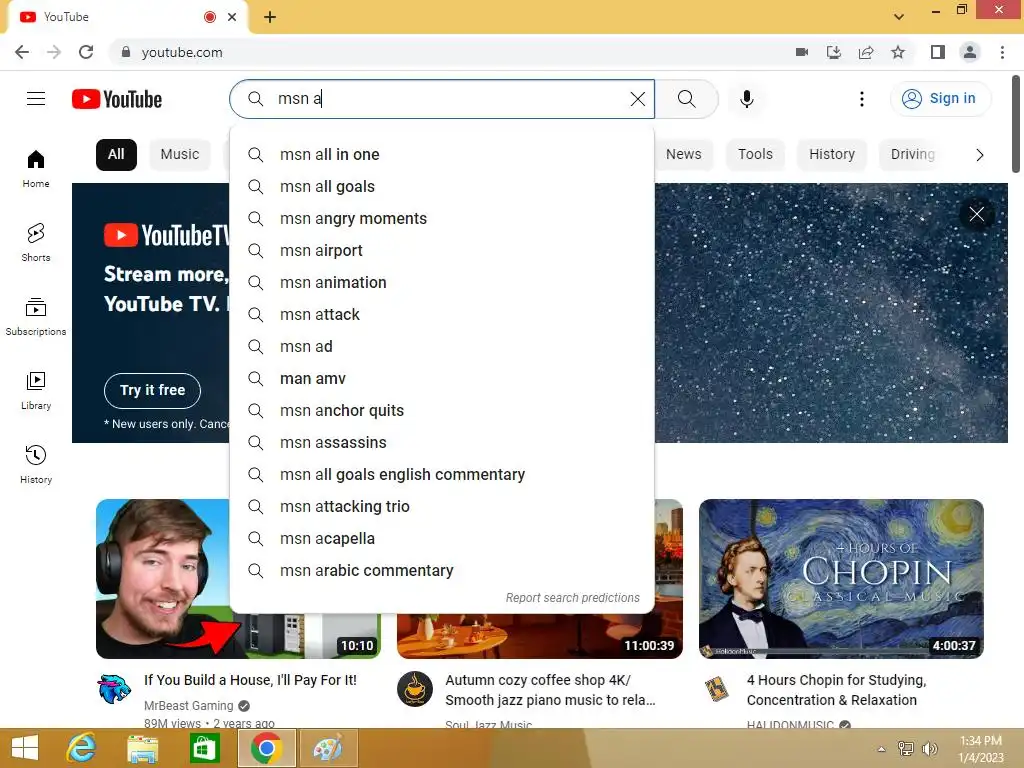
Task: Select the All filter chip
Action: (116, 155)
